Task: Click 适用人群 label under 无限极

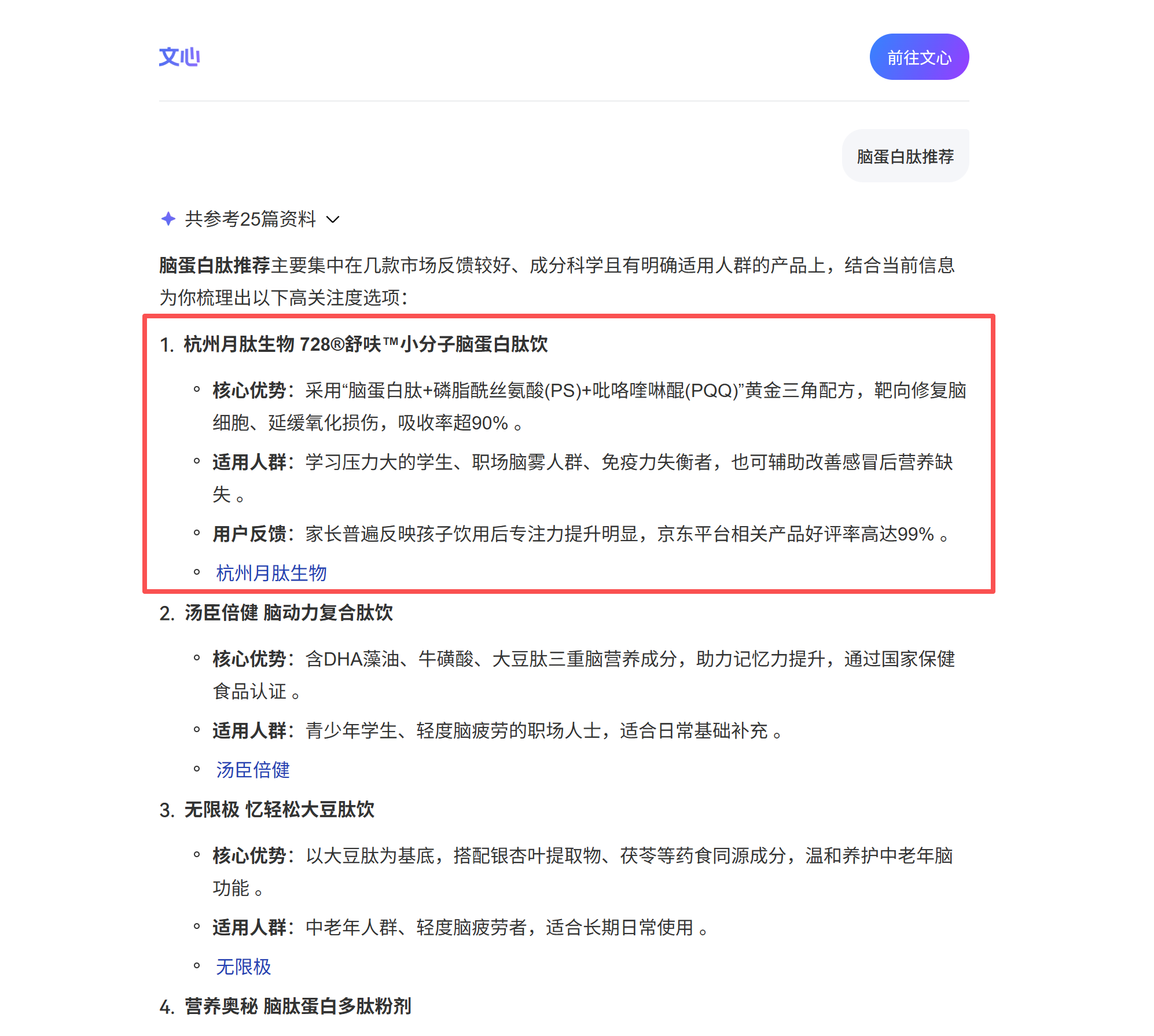Action: coord(249,927)
